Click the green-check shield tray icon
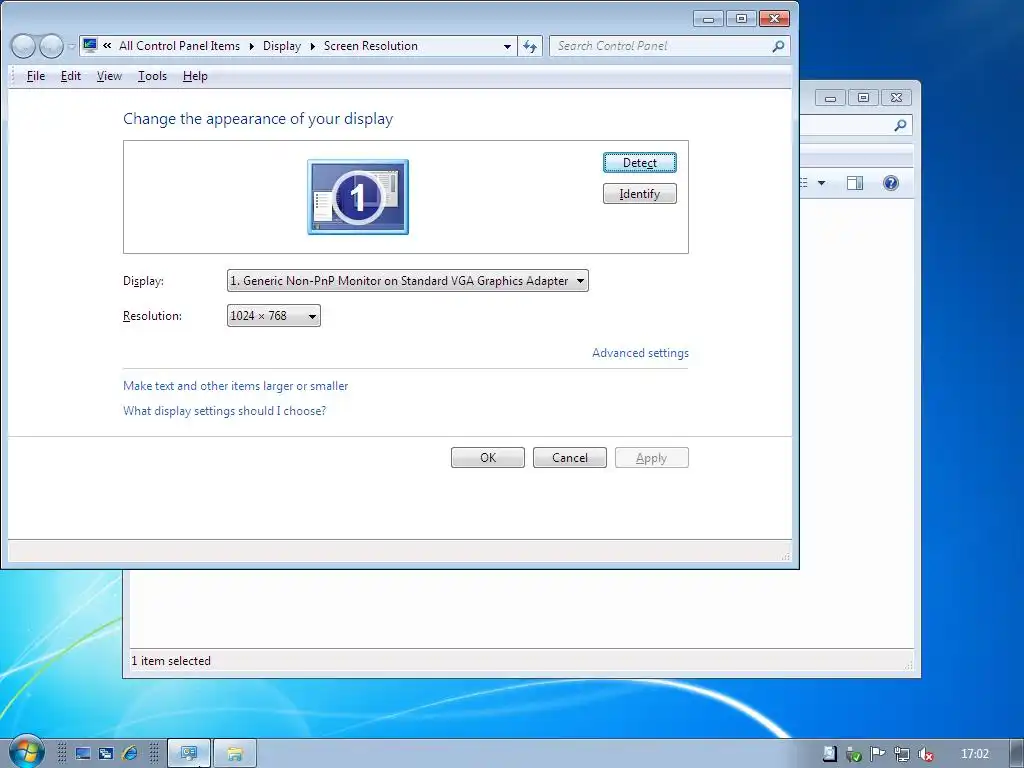Screen dimensions: 1024x768 [x=853, y=754]
